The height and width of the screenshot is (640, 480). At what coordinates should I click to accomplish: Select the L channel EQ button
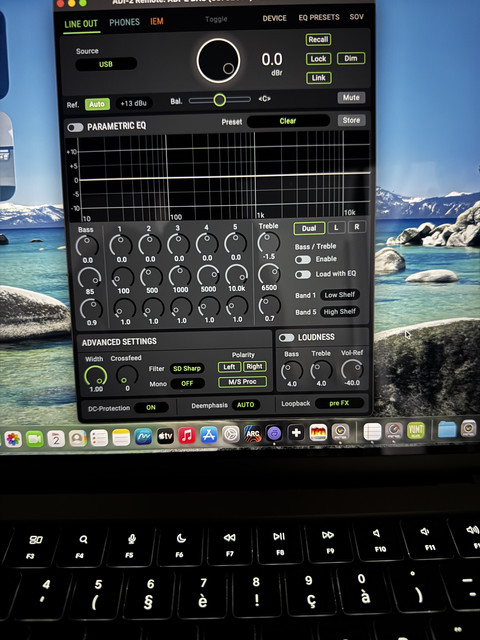pos(336,227)
